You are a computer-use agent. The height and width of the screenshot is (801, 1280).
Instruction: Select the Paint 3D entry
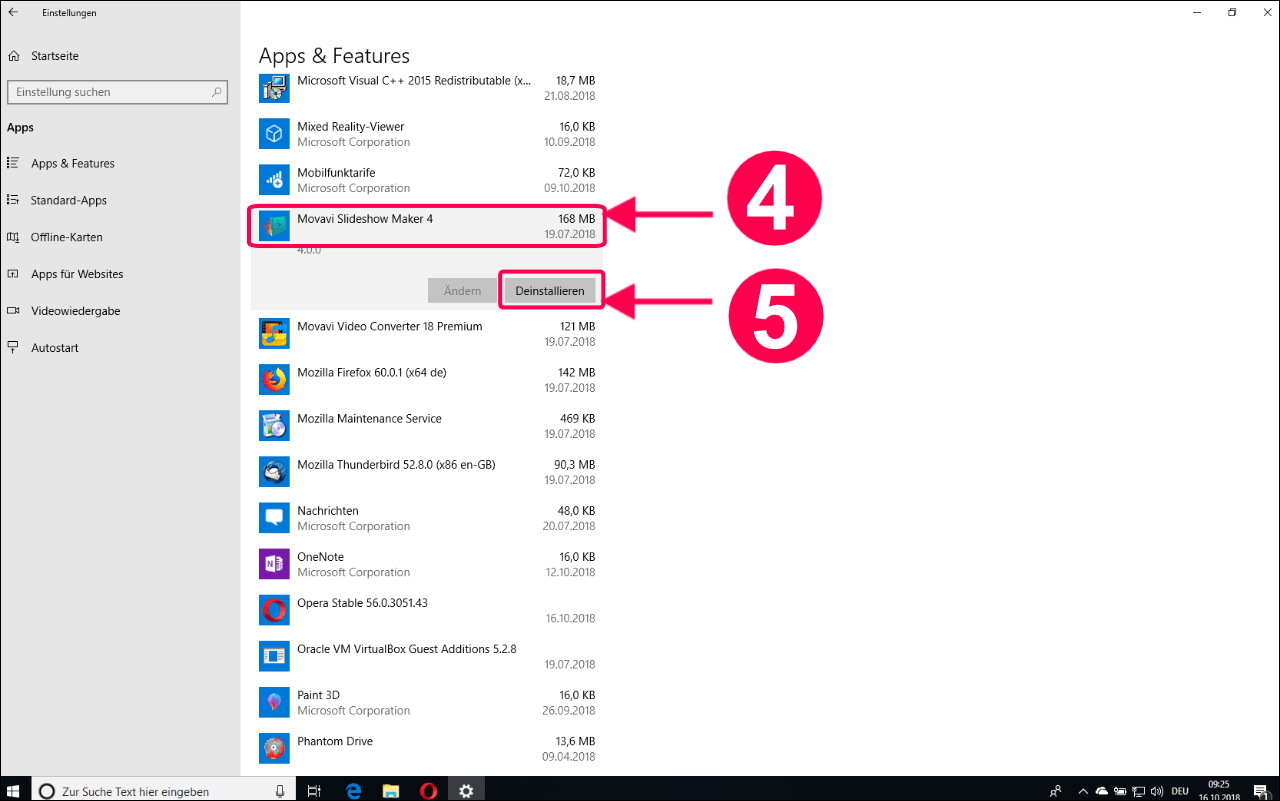(427, 702)
